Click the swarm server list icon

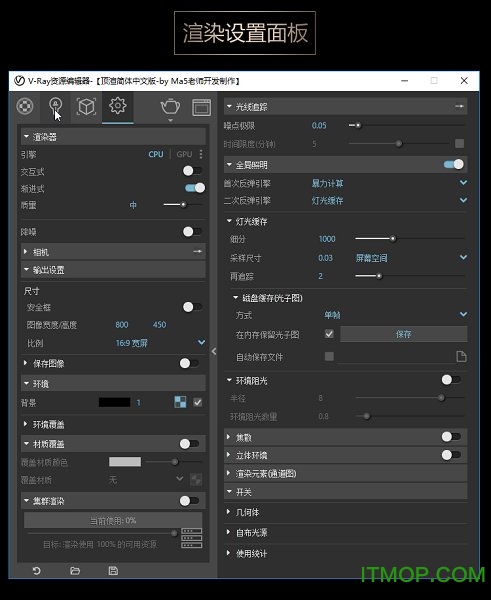192,538
